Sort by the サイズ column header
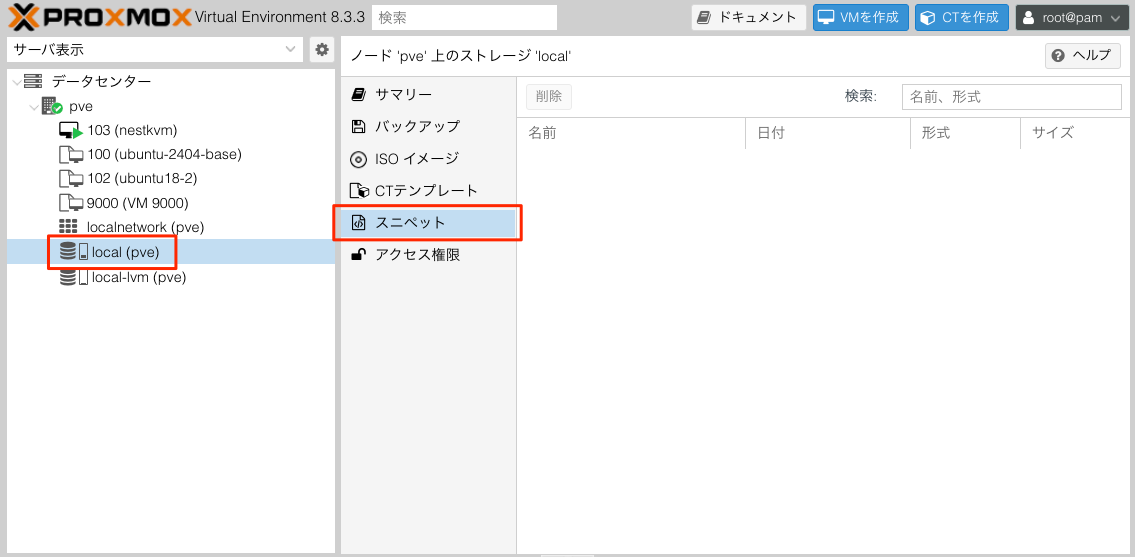Screen dimensions: 1135x557 point(1074,133)
